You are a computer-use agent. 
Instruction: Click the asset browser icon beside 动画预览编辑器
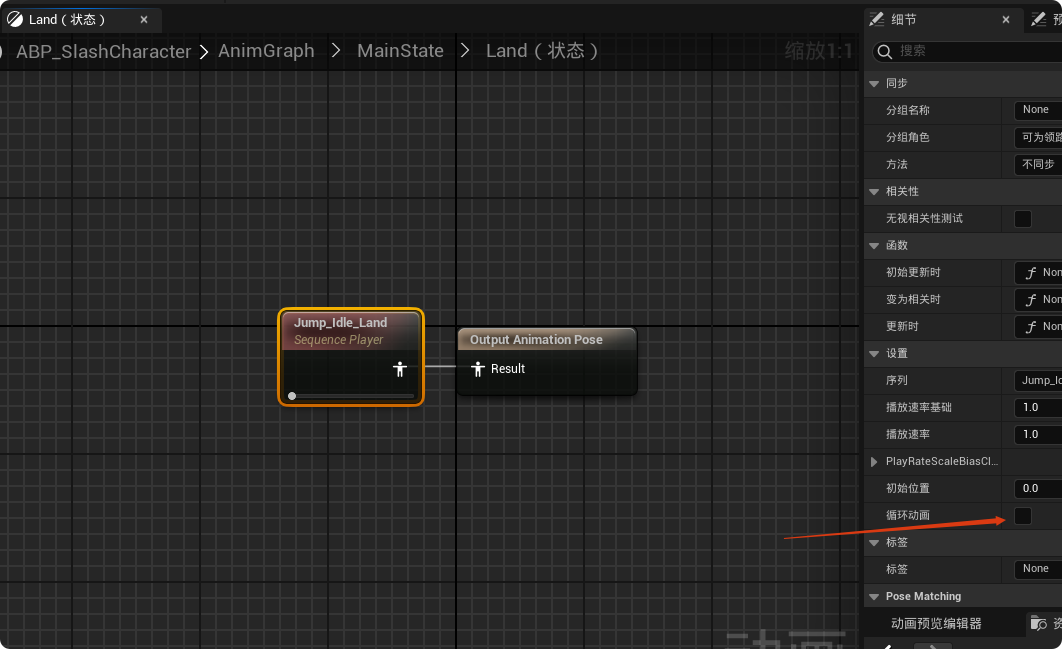click(x=1038, y=623)
